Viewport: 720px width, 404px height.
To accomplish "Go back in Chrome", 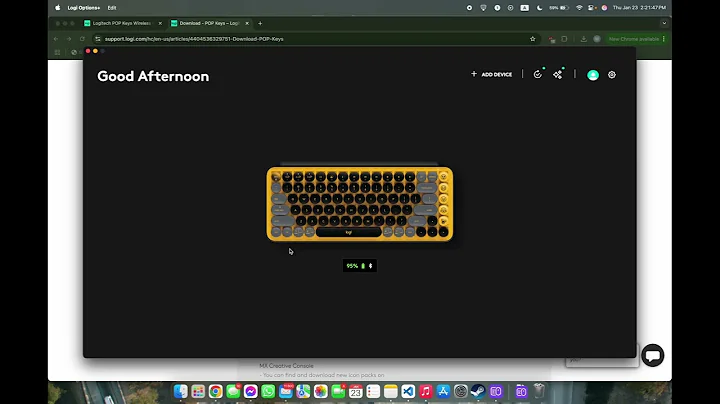I will (56, 39).
